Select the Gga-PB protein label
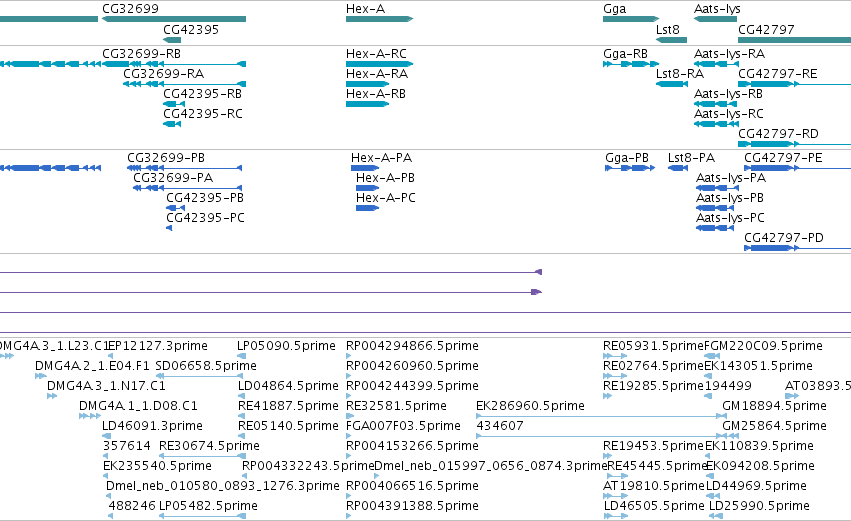This screenshot has height=521, width=851. [627, 158]
